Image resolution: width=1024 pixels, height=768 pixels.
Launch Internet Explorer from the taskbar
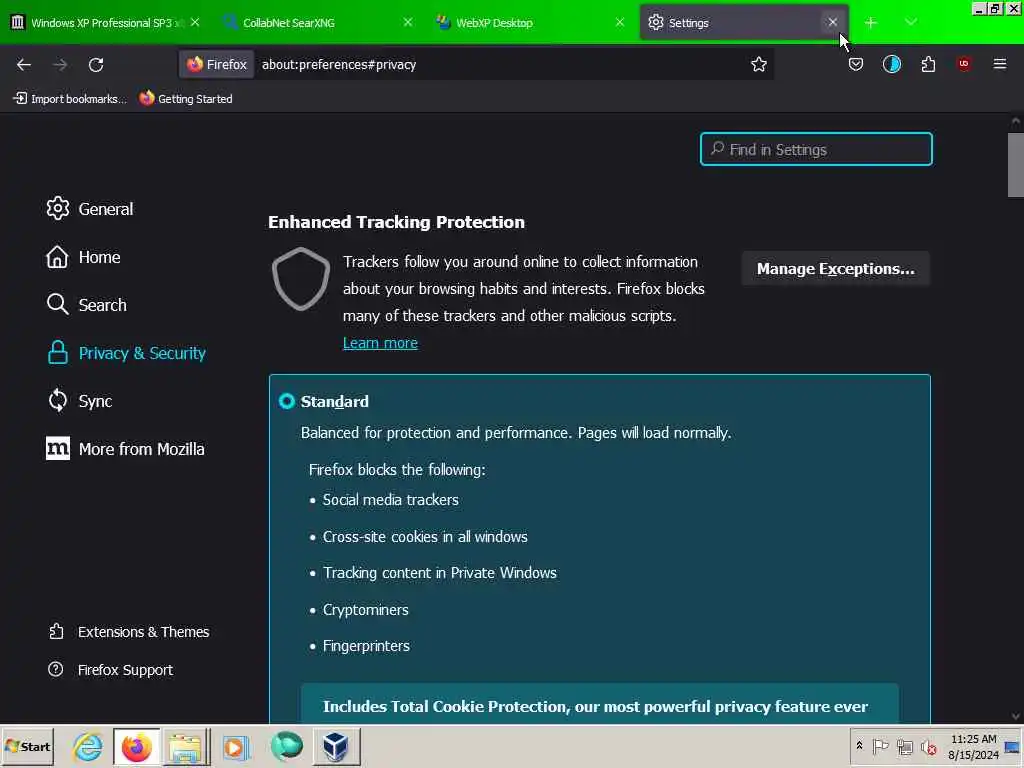coord(88,746)
